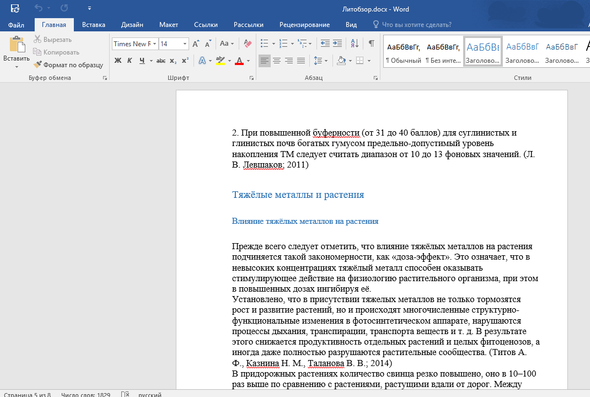Undo the last action
The height and width of the screenshot is (397, 590).
click(x=39, y=8)
